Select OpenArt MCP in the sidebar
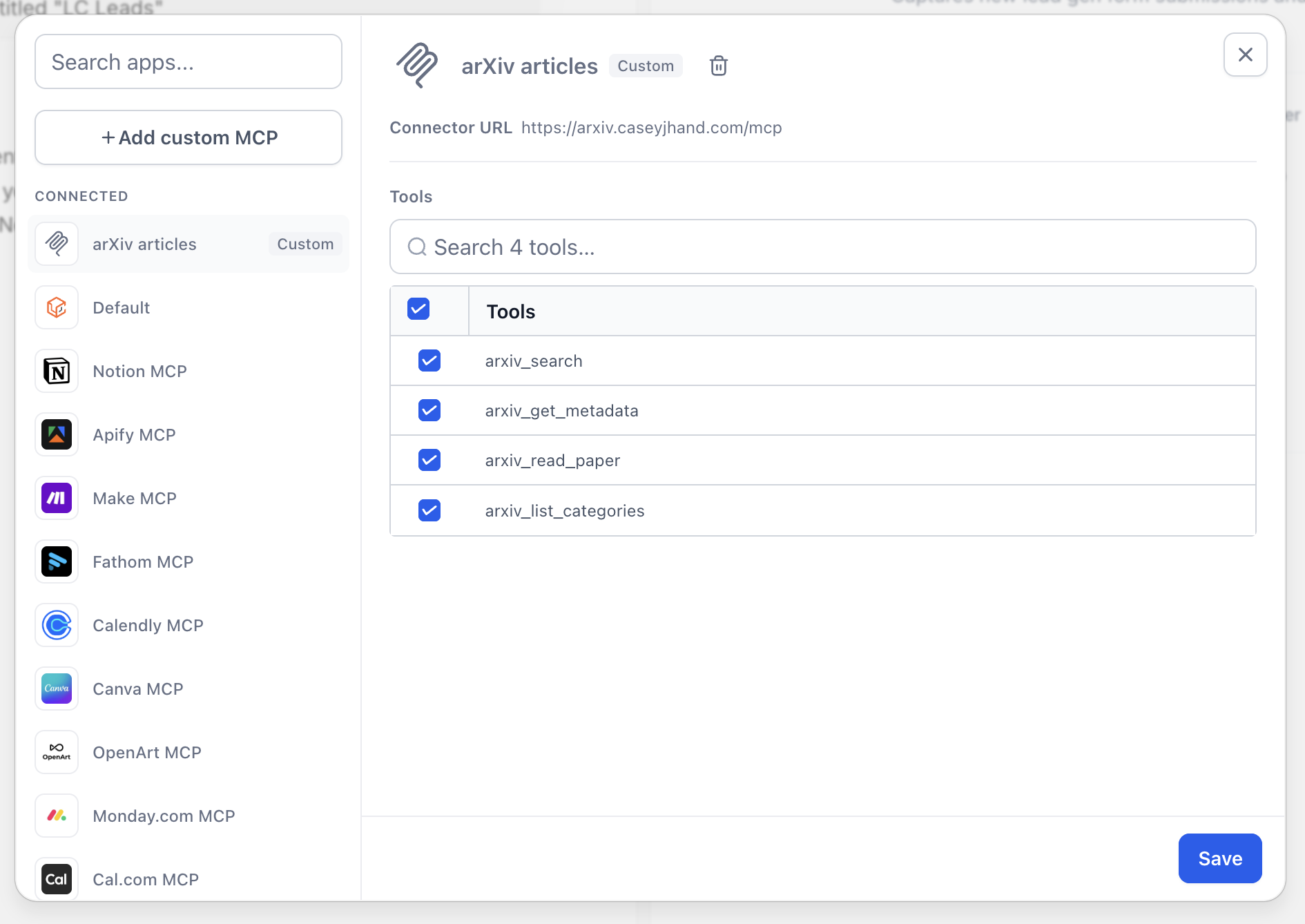Screen dimensions: 1305x924 [188, 752]
